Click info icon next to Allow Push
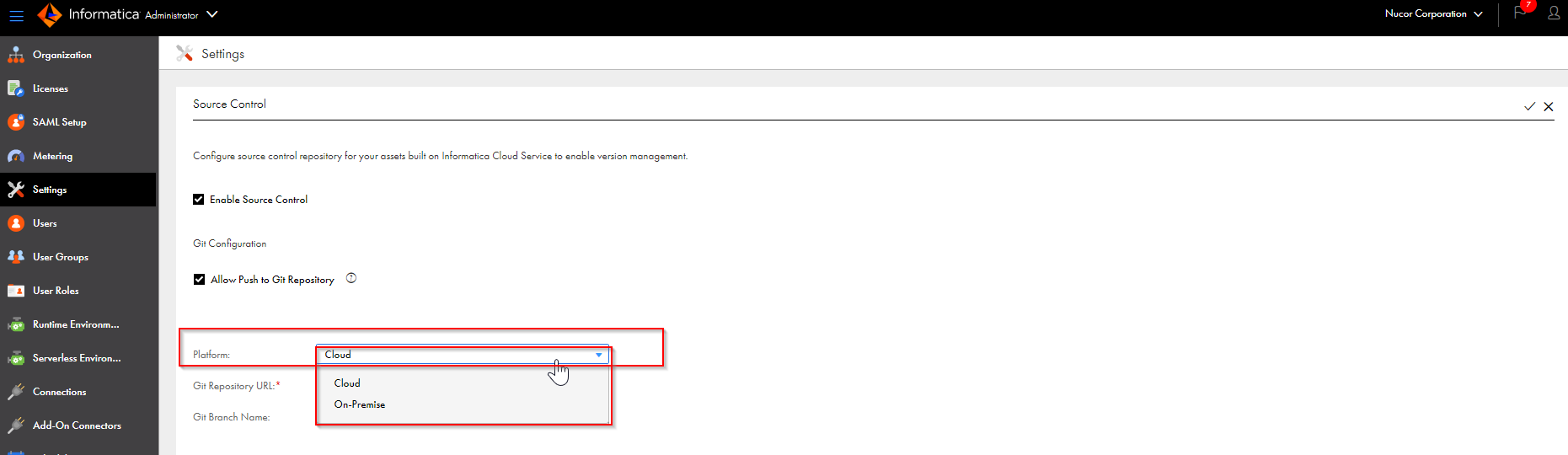 [351, 278]
